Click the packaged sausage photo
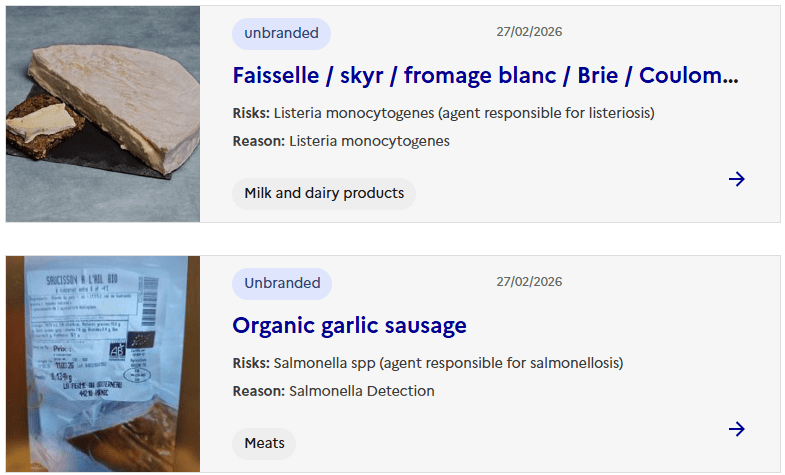The width and height of the screenshot is (785, 475). (103, 364)
